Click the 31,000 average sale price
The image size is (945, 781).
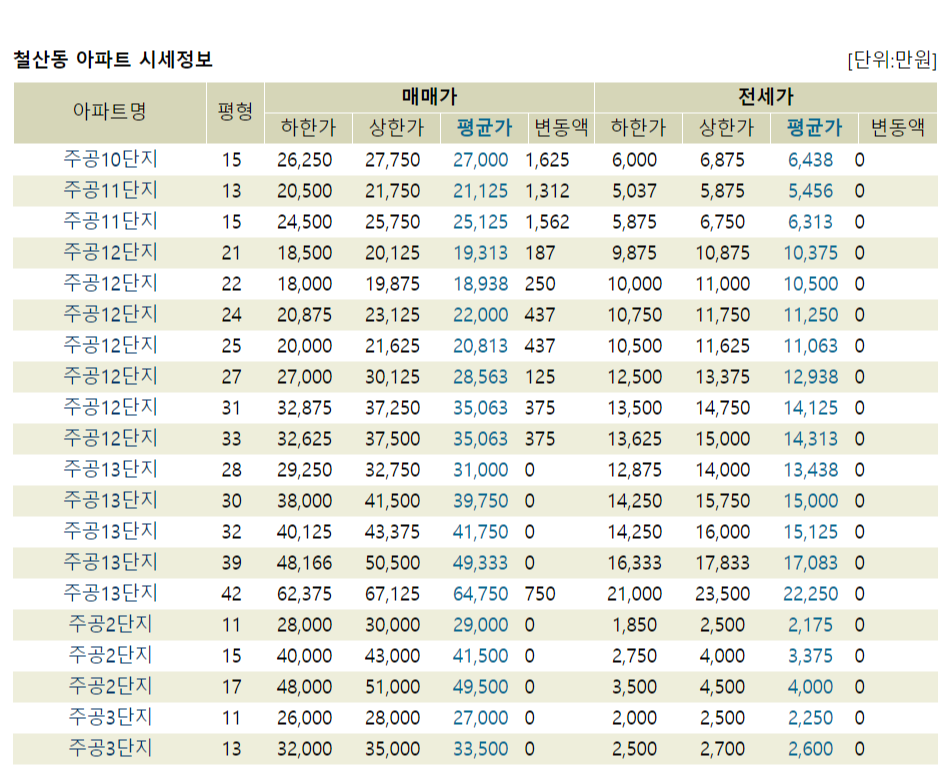tap(480, 471)
